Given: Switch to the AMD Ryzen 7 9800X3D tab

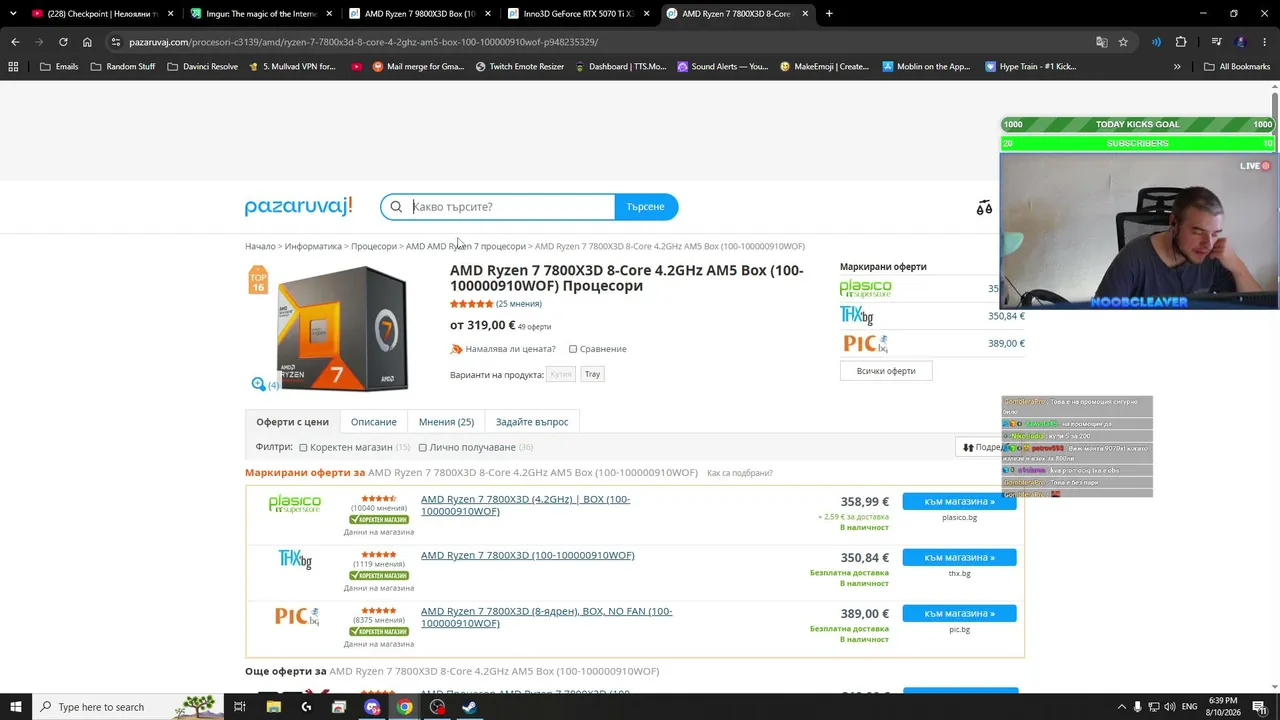Looking at the screenshot, I should click(417, 14).
